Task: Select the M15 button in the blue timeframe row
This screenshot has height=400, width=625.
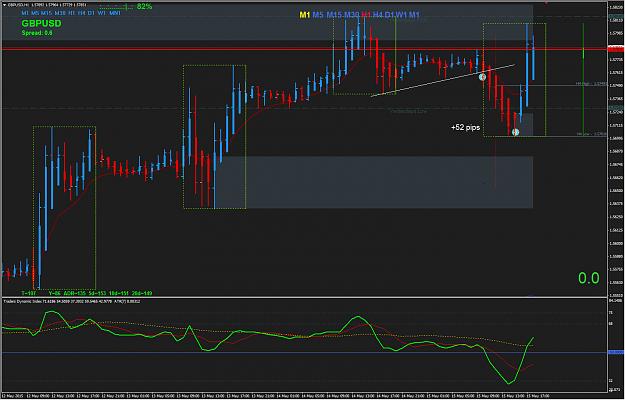Action: point(46,13)
